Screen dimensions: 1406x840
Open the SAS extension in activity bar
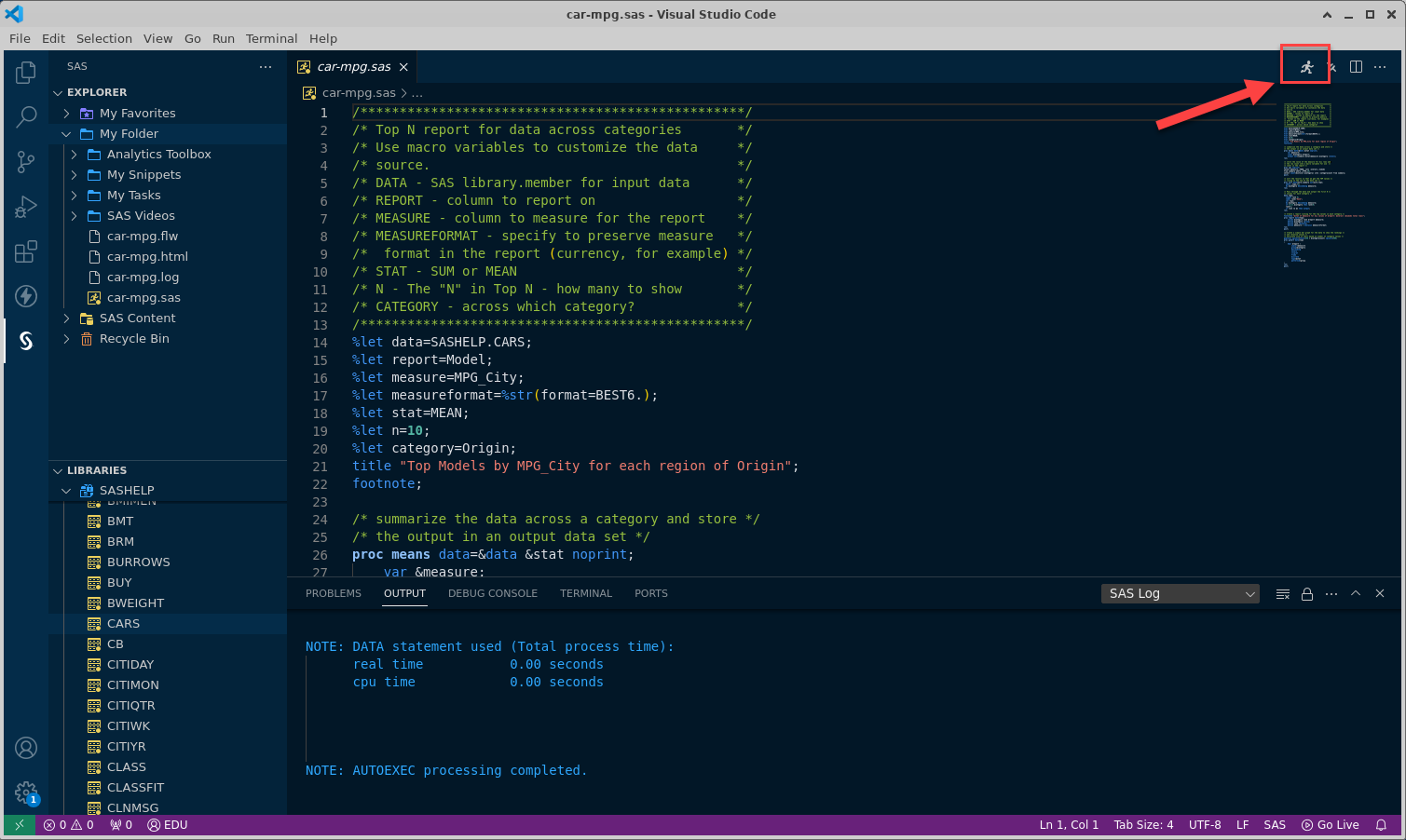(26, 341)
